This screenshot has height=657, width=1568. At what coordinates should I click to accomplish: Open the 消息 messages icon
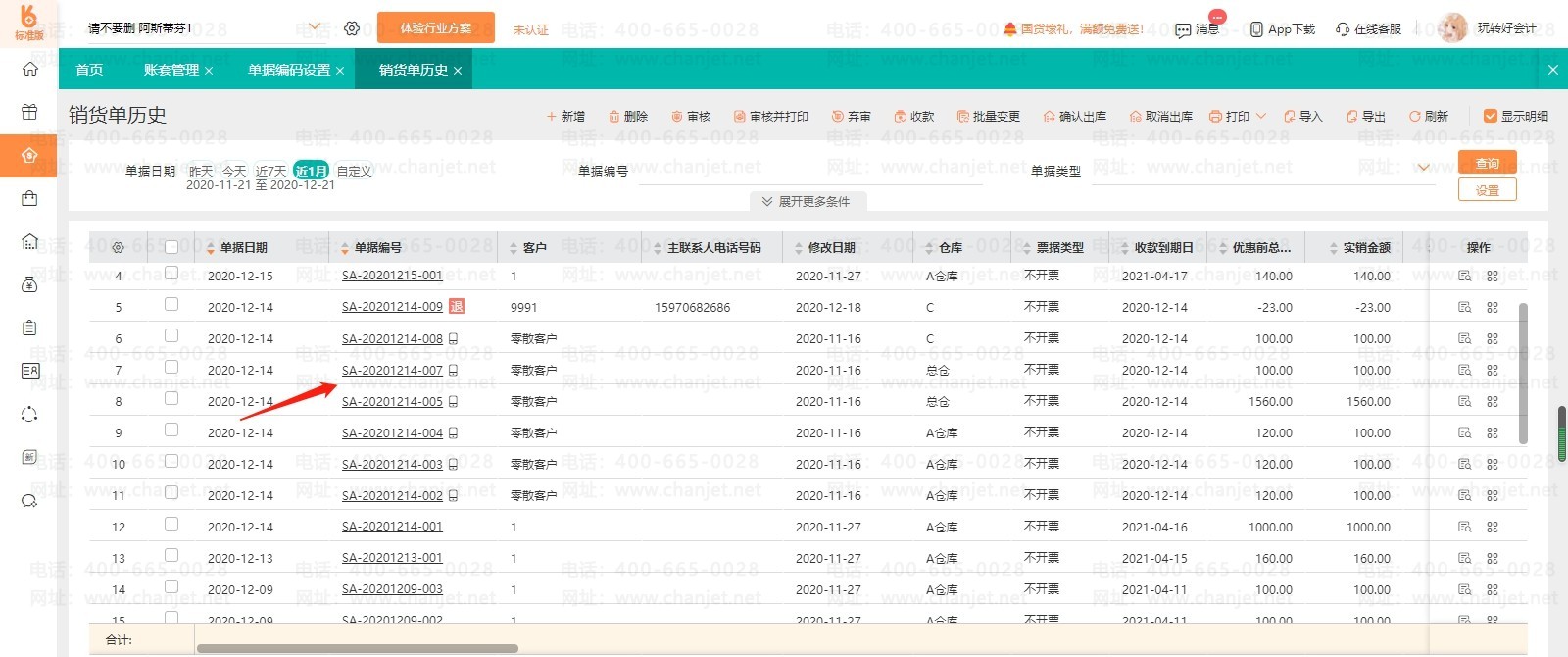[1183, 29]
